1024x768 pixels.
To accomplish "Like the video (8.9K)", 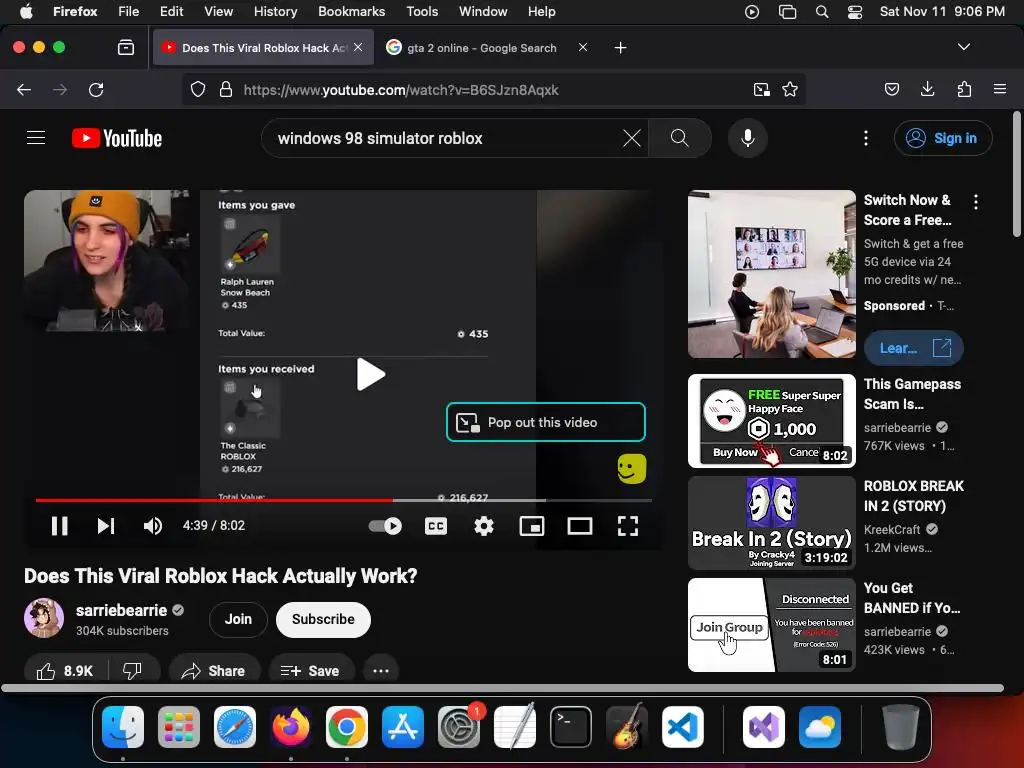I will pyautogui.click(x=65, y=671).
